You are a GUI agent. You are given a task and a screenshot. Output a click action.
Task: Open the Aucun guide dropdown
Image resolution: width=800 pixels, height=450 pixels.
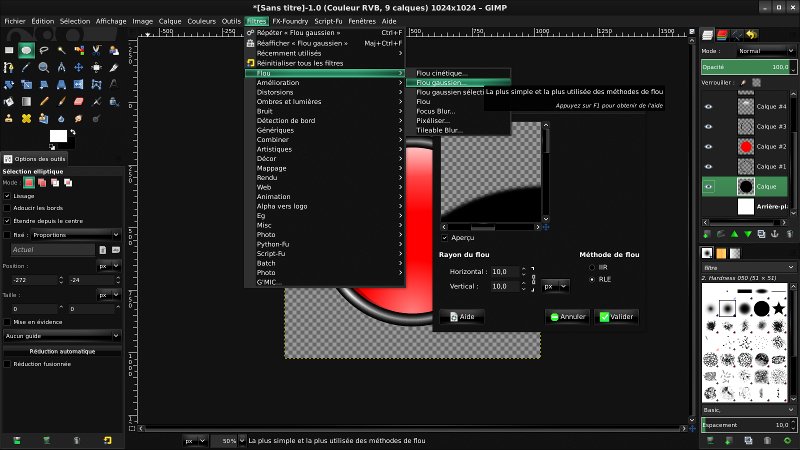tap(62, 336)
